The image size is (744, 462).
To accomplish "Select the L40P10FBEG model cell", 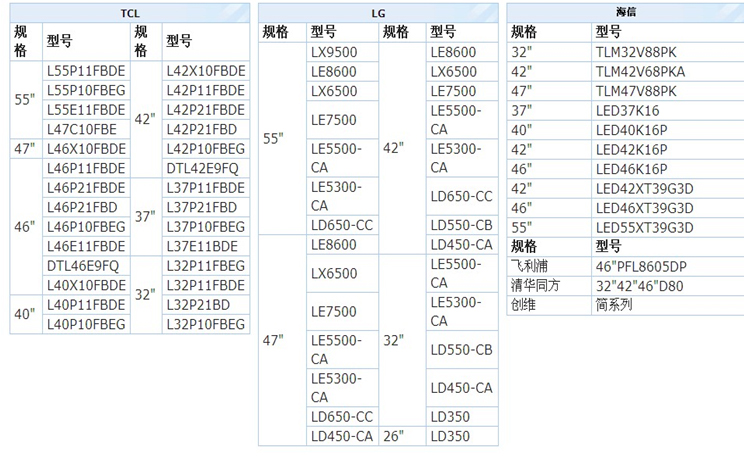I will click(86, 324).
